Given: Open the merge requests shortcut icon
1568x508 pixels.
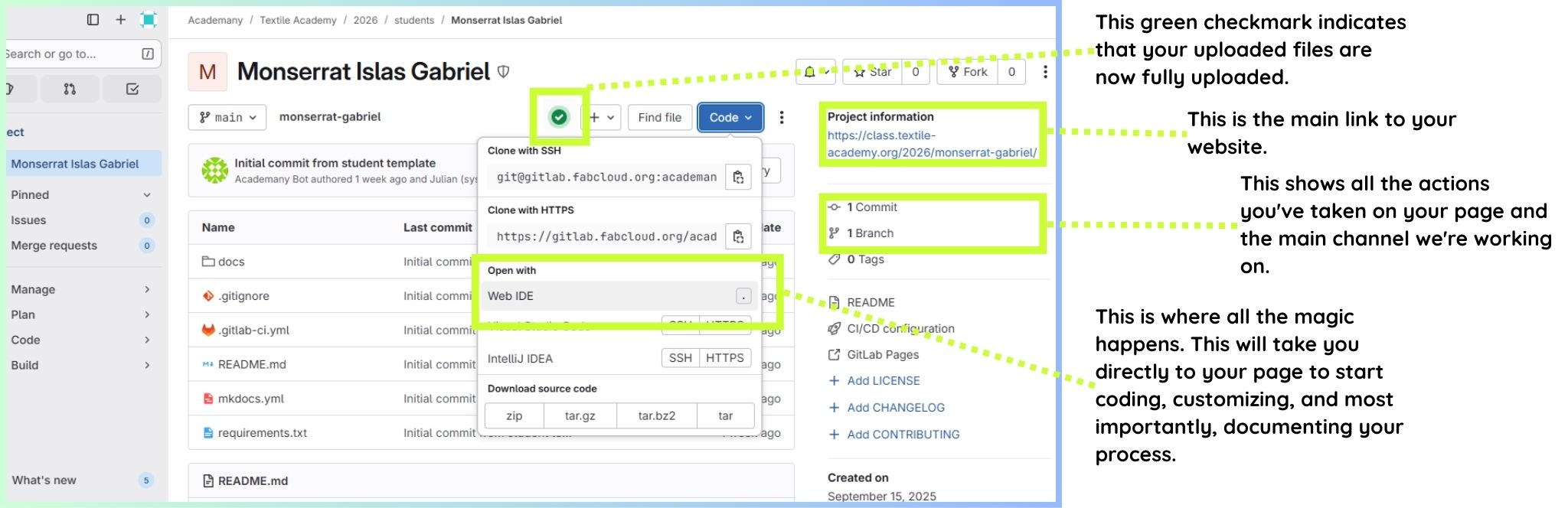Looking at the screenshot, I should tap(70, 90).
